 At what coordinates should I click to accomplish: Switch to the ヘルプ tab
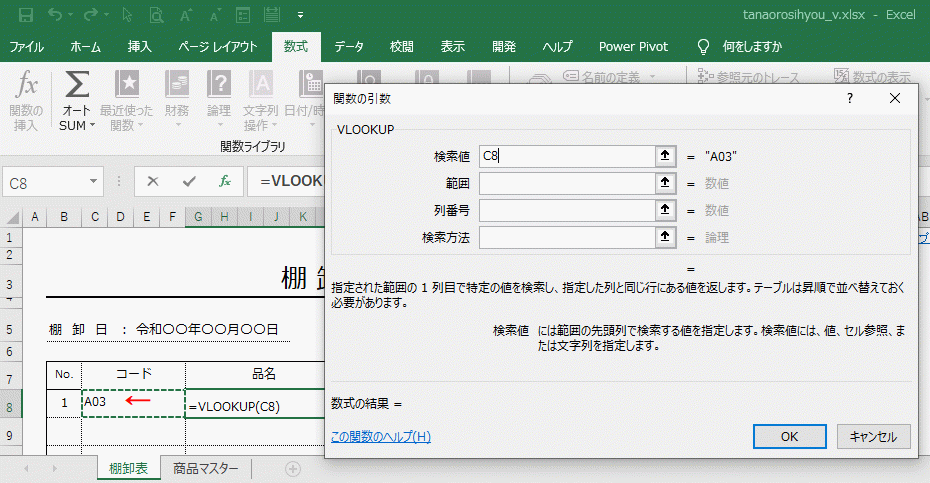pos(558,47)
